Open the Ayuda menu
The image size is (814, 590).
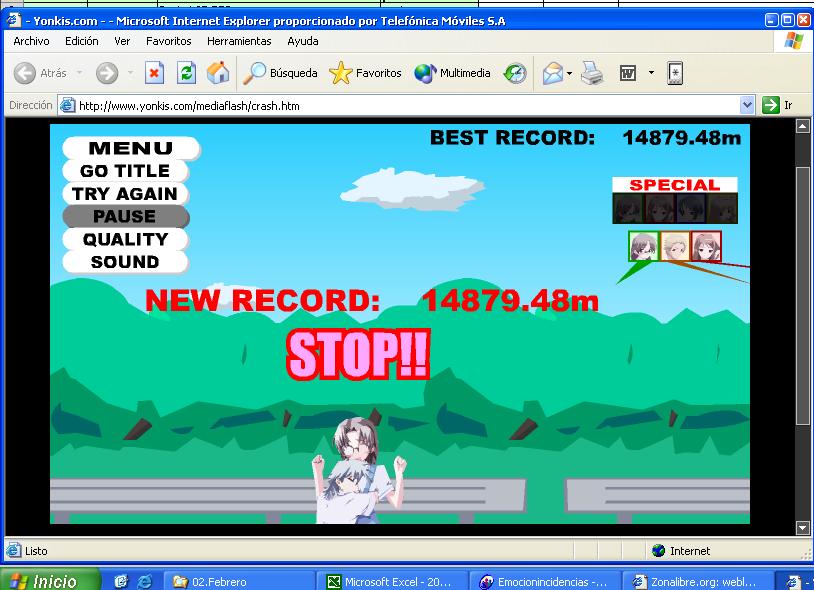click(303, 41)
